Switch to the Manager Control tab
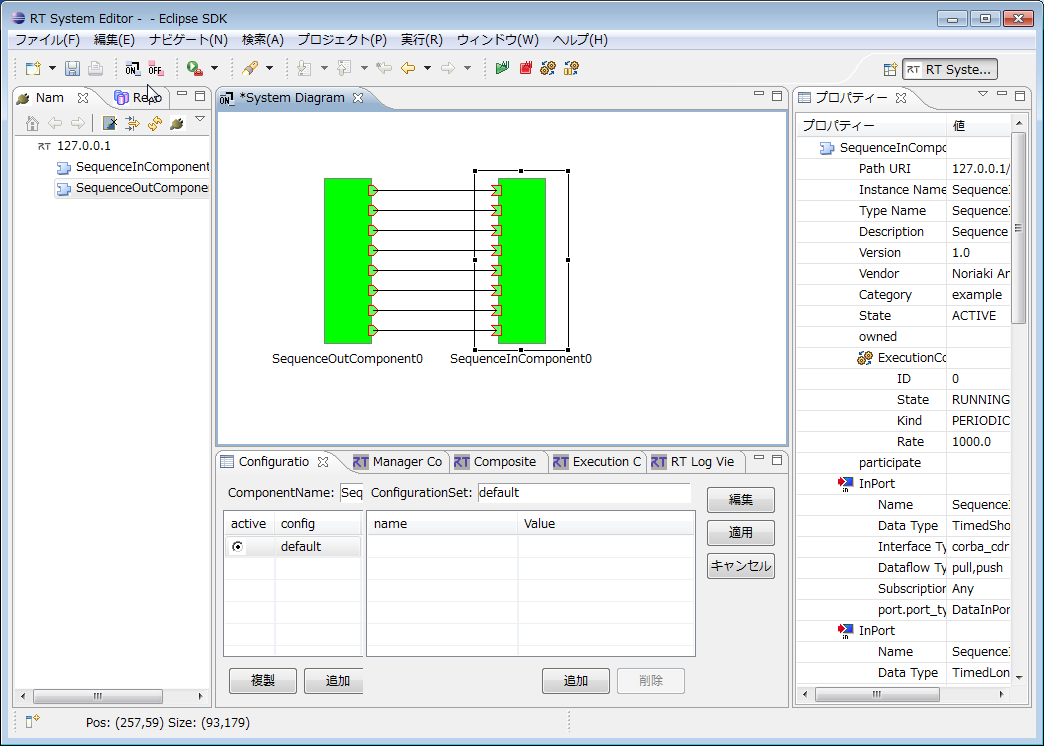 (397, 462)
